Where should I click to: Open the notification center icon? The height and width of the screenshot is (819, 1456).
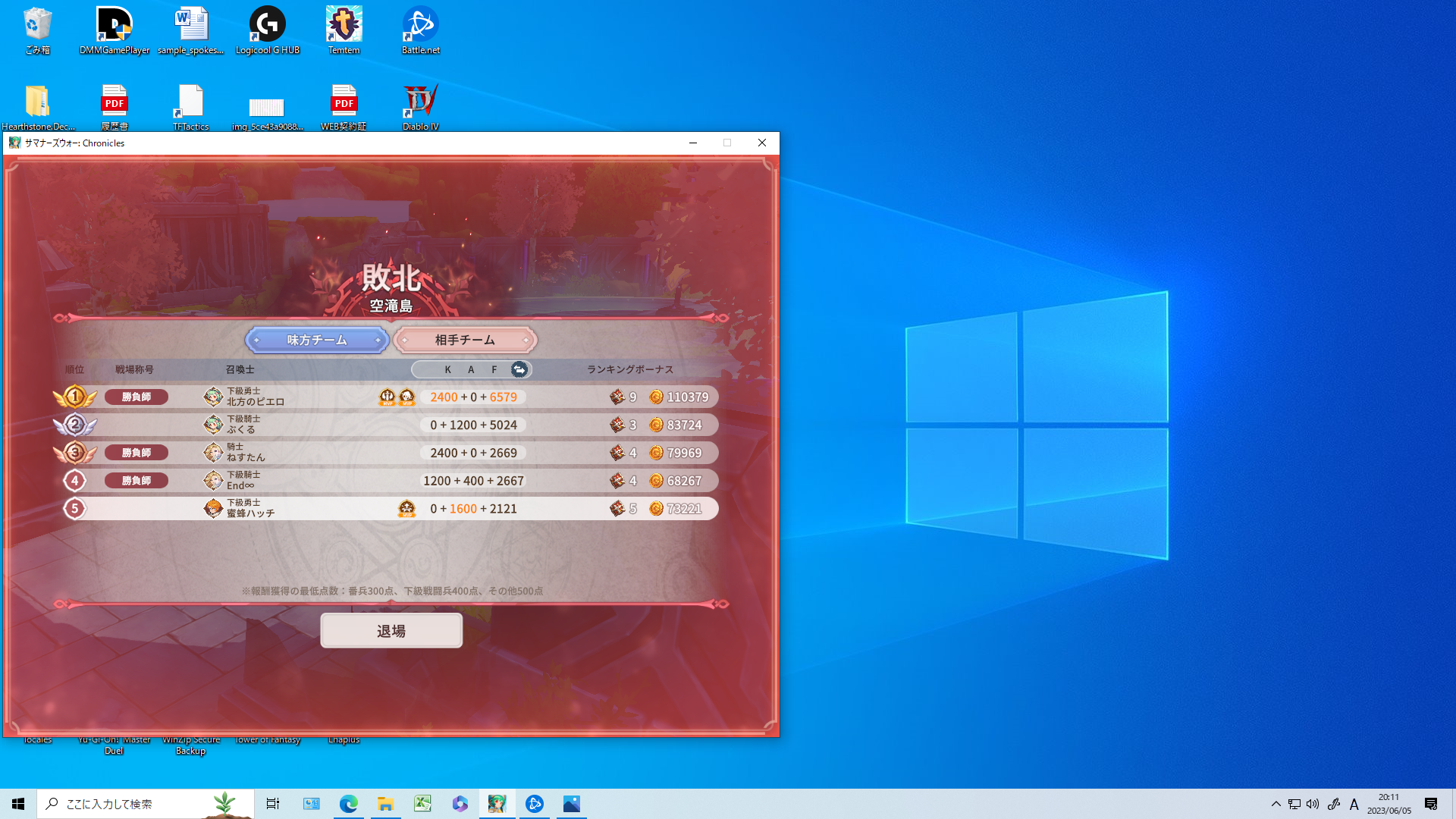pyautogui.click(x=1431, y=804)
